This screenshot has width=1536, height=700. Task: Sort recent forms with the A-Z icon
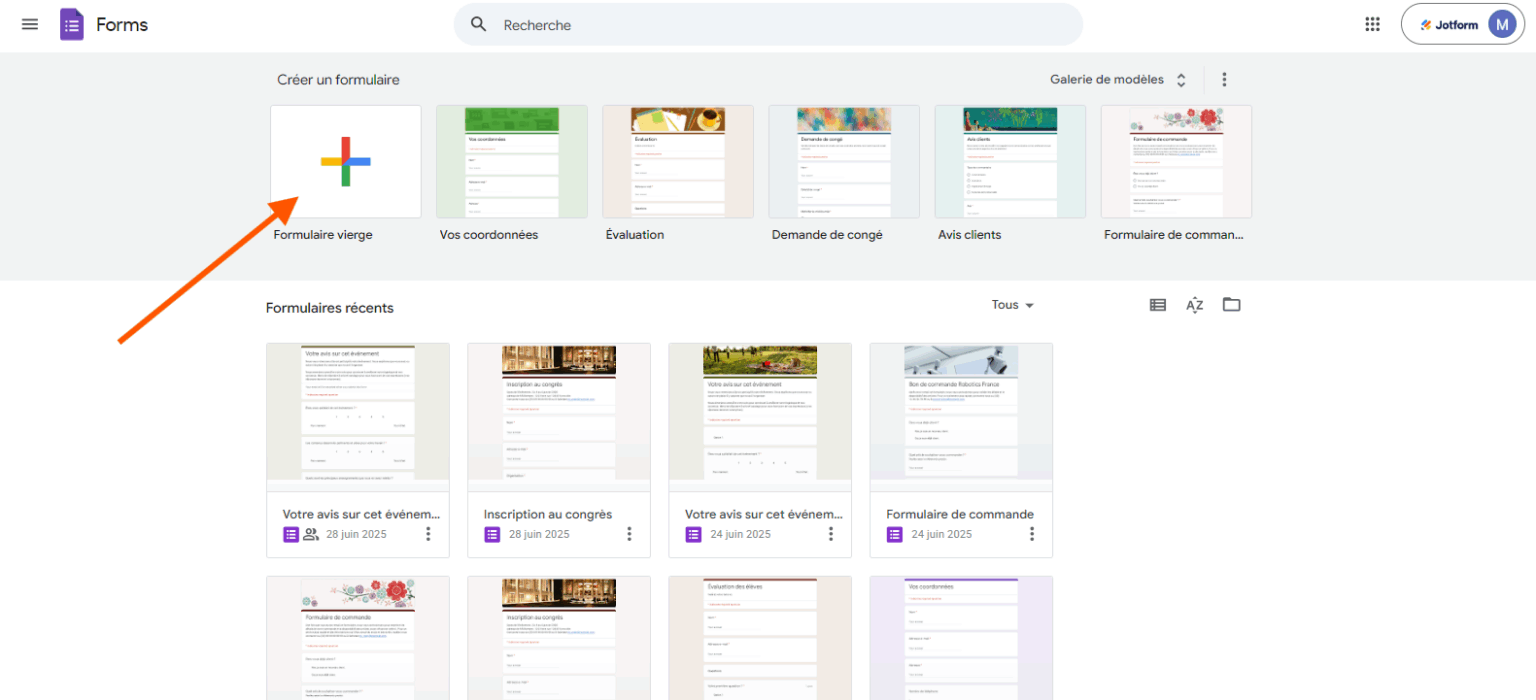click(x=1194, y=304)
